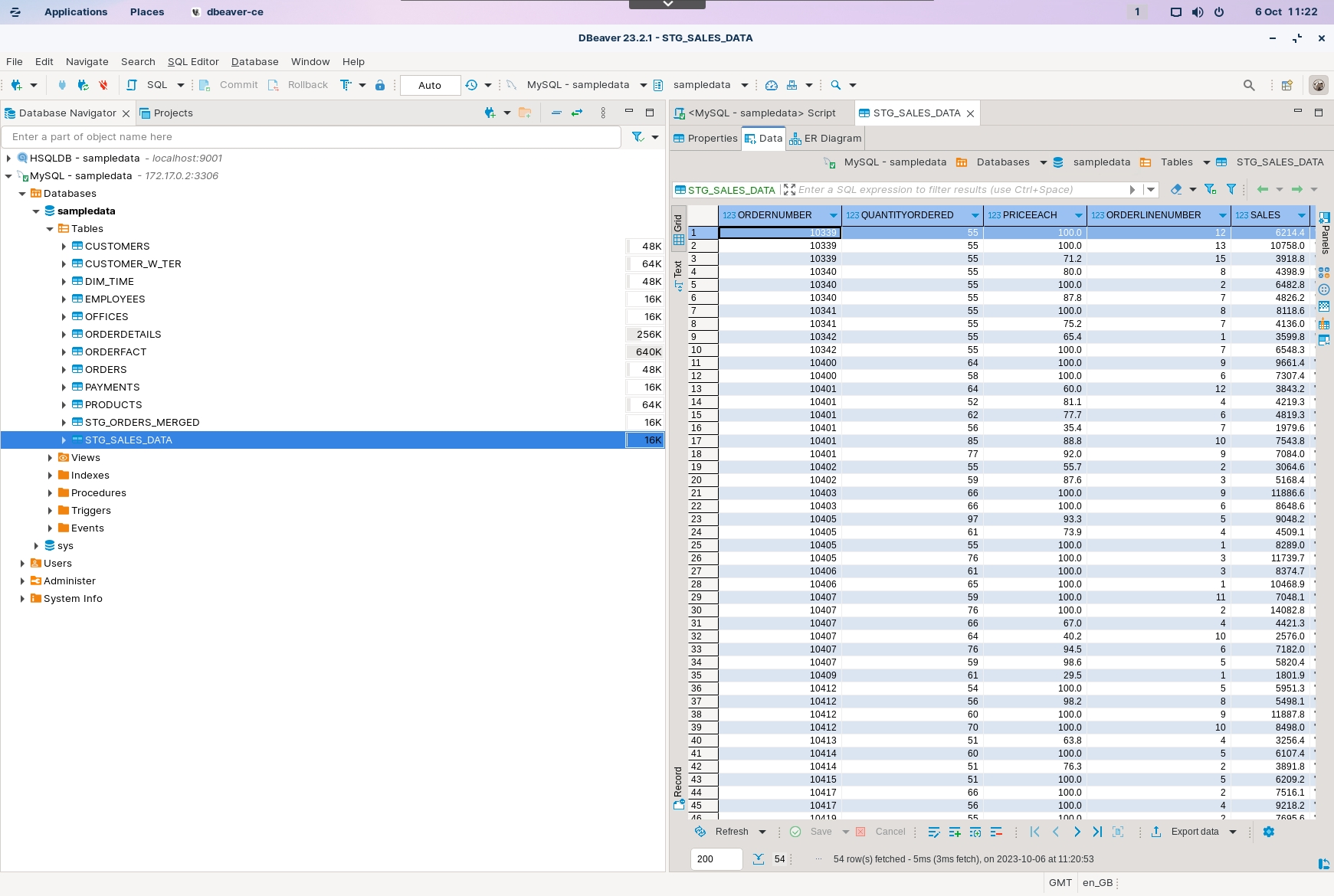Click the lock icon in main toolbar
The width and height of the screenshot is (1334, 896).
[380, 85]
